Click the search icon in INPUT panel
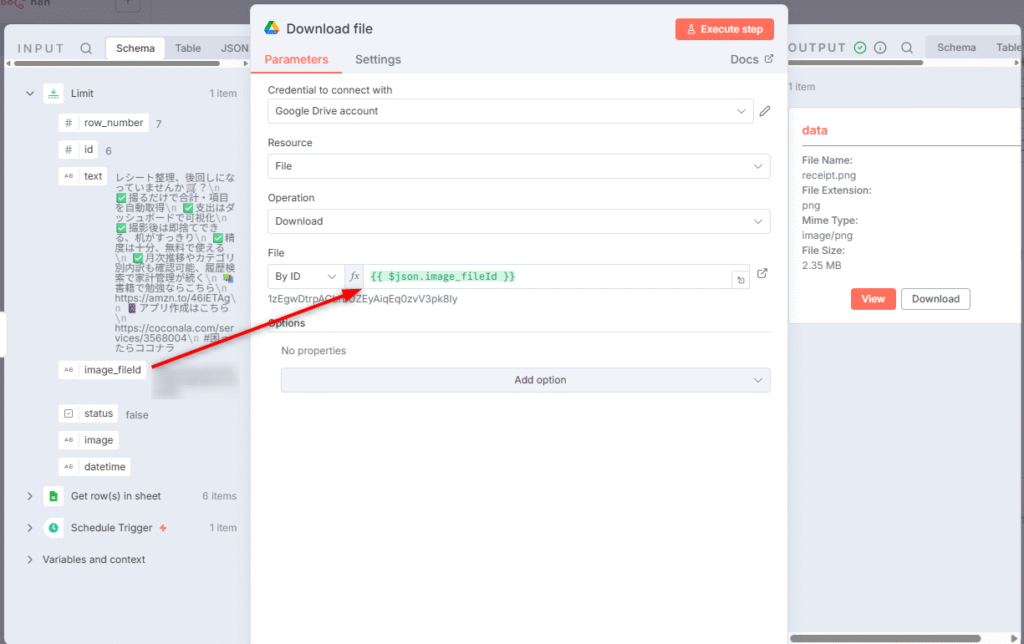The image size is (1024, 644). (86, 48)
